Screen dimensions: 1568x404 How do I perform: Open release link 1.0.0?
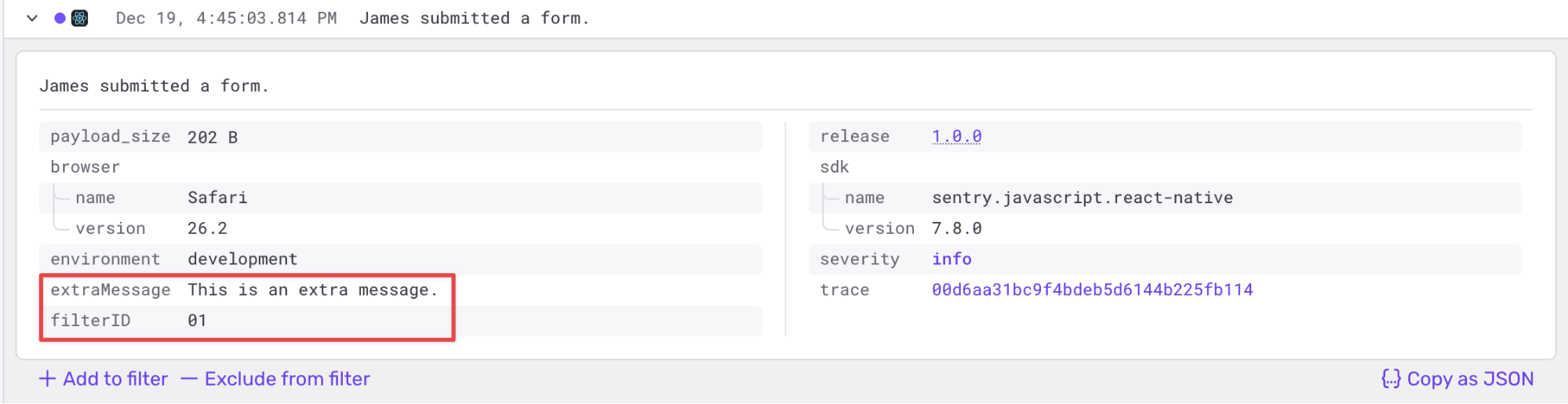[x=956, y=136]
